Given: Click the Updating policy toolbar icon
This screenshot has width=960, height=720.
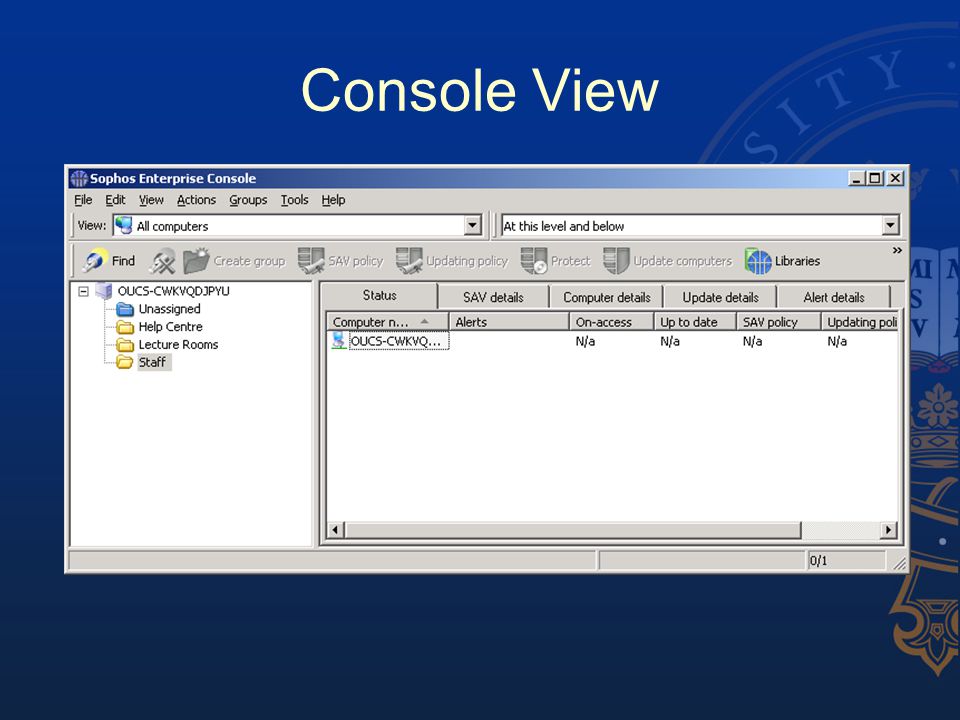Looking at the screenshot, I should pos(409,261).
